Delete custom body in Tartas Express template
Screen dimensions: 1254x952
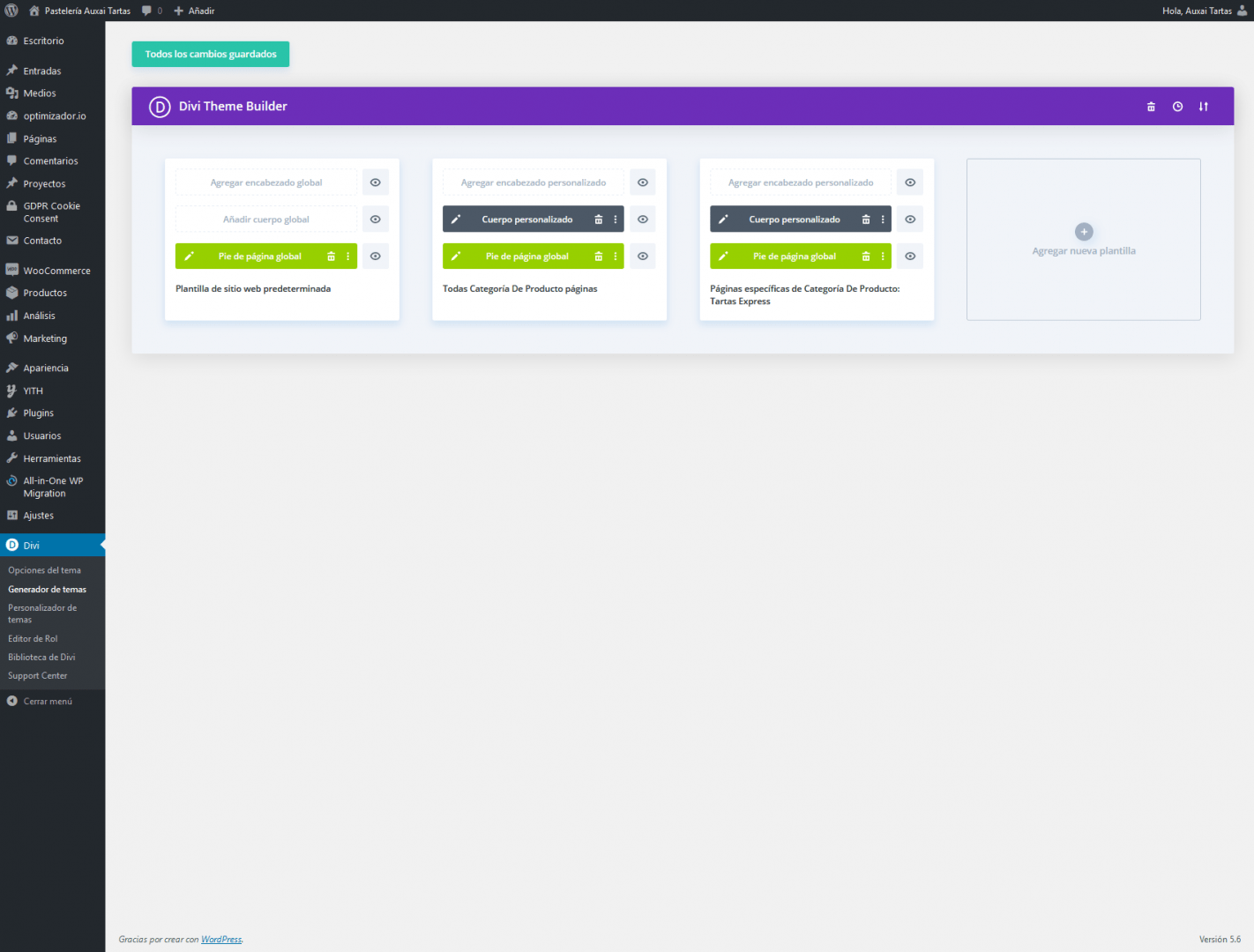click(865, 219)
